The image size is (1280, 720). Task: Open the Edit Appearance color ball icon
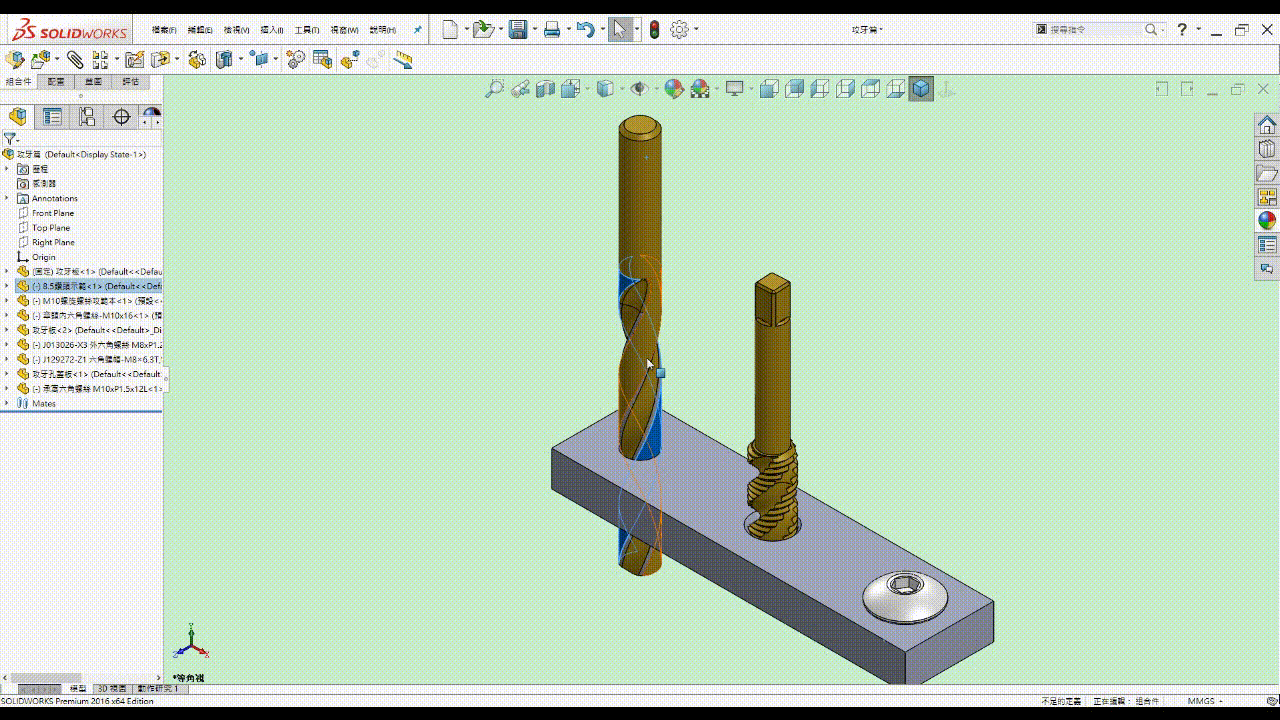(675, 89)
